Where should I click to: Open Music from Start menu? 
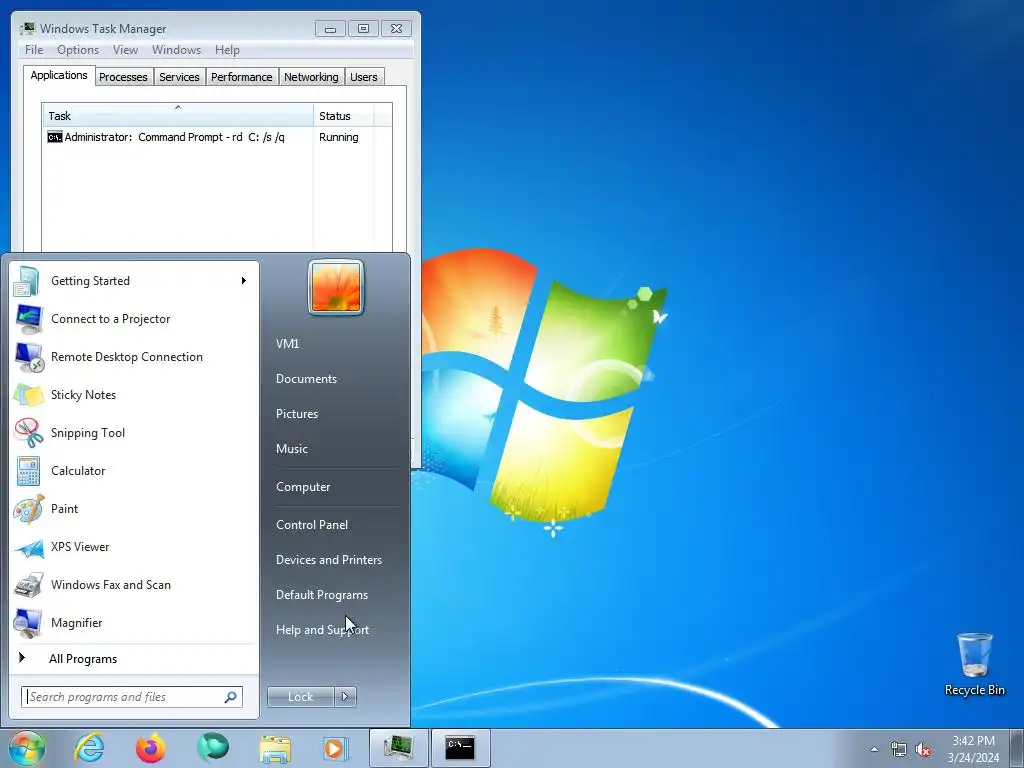(x=292, y=449)
